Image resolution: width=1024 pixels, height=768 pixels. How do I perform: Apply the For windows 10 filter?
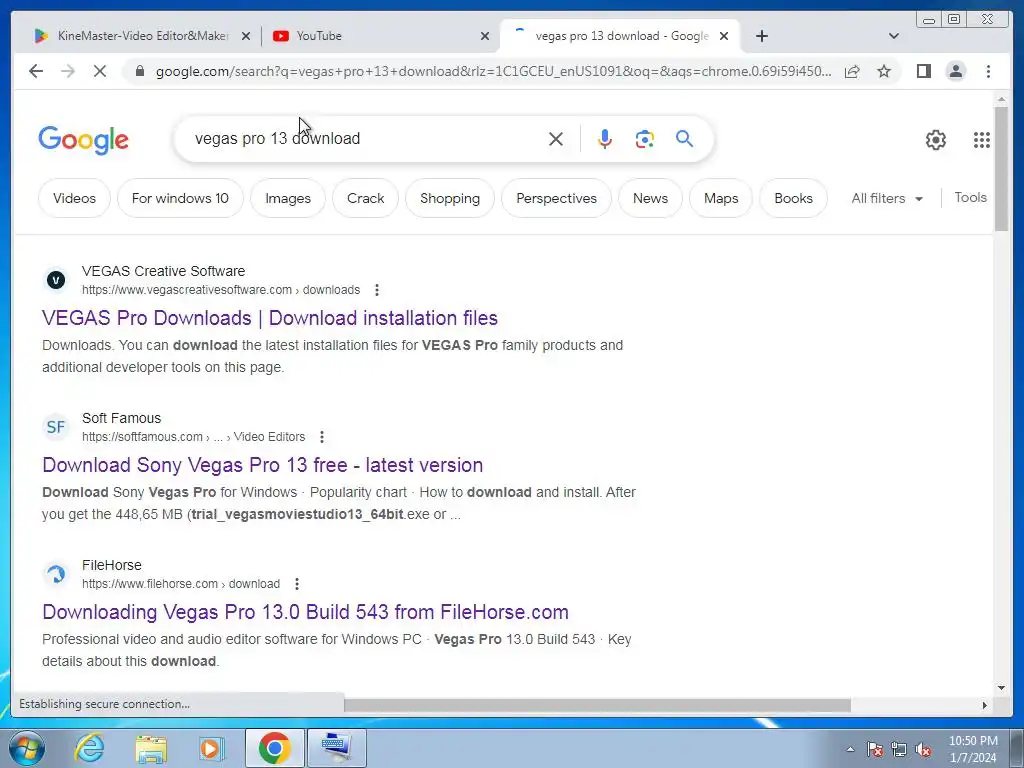click(180, 199)
